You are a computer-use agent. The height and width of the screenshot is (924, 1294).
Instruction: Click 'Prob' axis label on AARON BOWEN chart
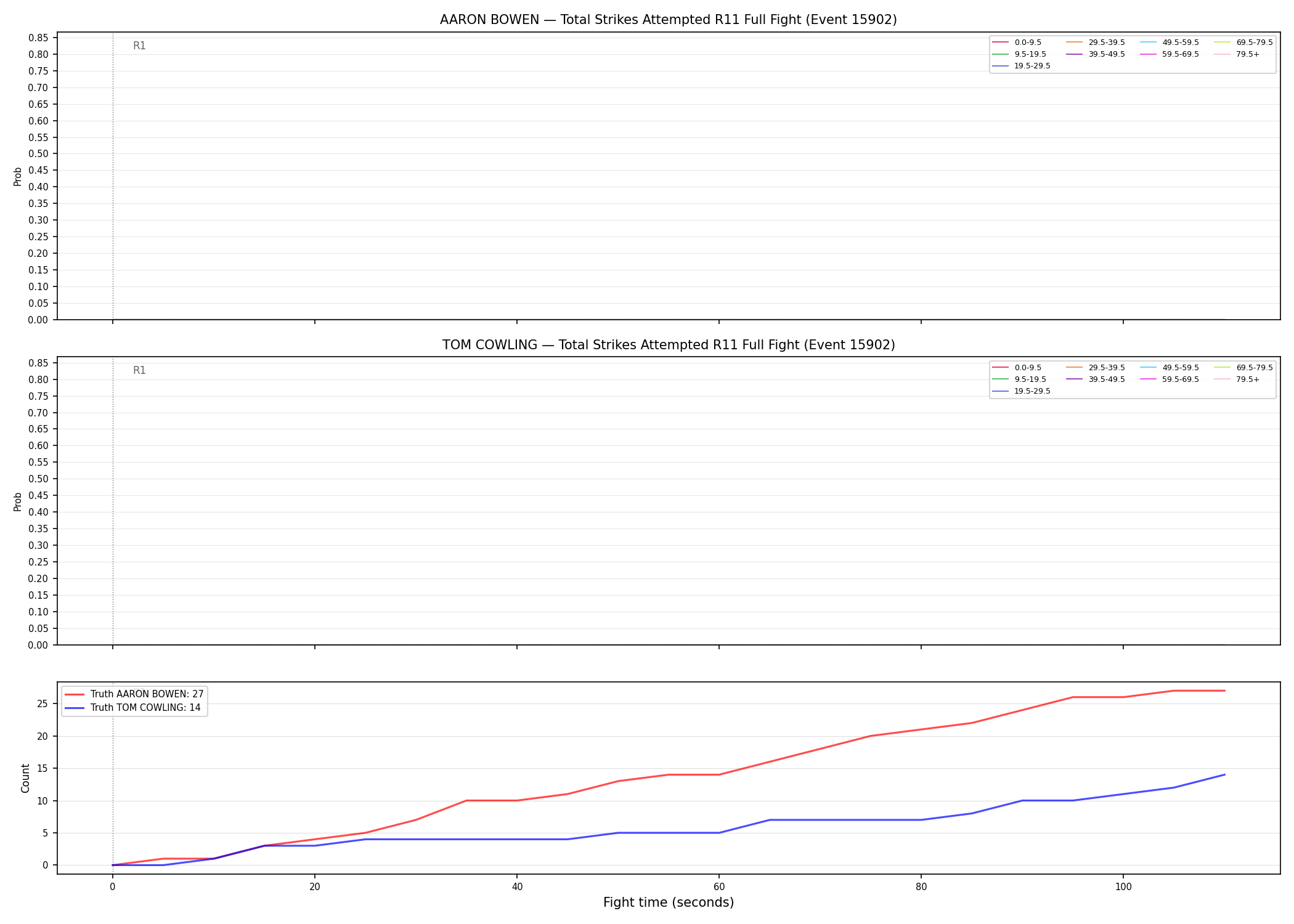[x=18, y=176]
